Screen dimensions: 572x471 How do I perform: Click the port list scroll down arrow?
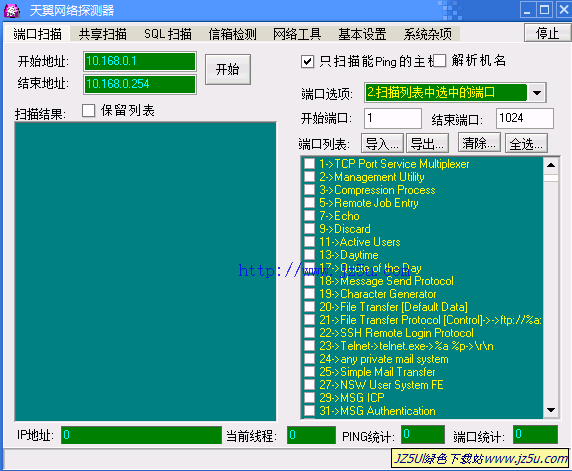(x=551, y=410)
